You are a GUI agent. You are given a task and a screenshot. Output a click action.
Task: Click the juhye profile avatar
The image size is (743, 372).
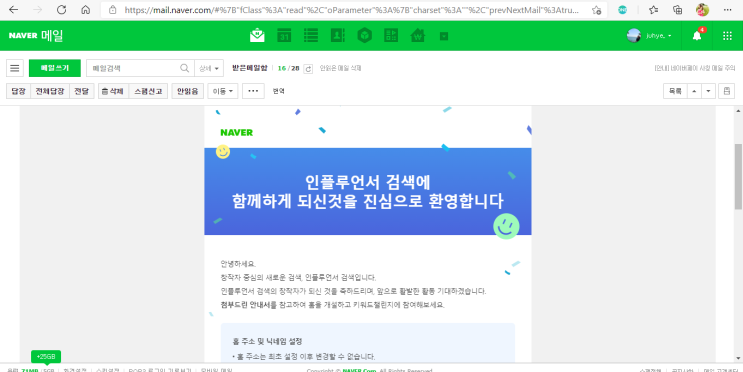(634, 36)
